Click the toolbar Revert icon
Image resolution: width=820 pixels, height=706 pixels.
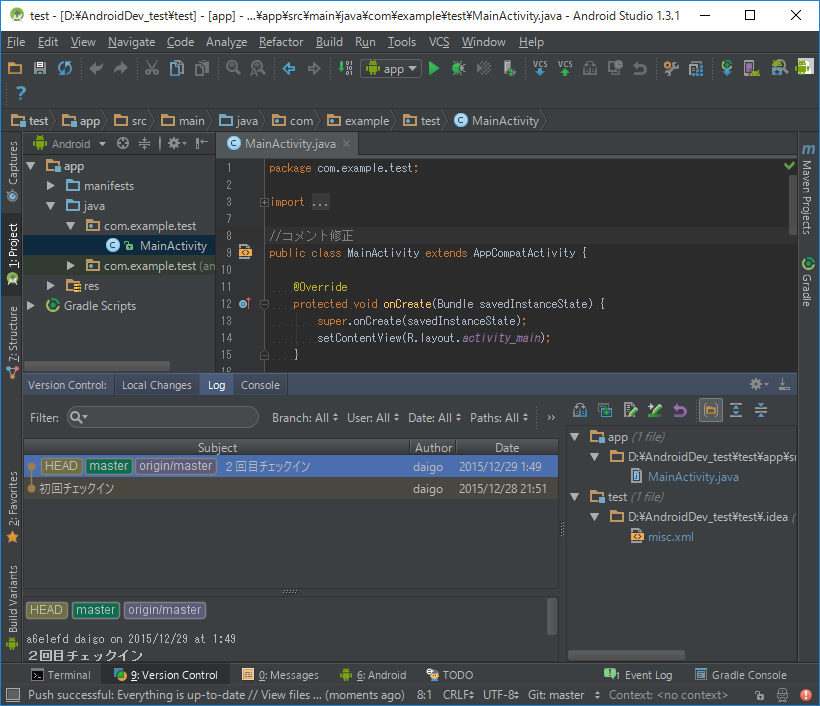pos(640,69)
